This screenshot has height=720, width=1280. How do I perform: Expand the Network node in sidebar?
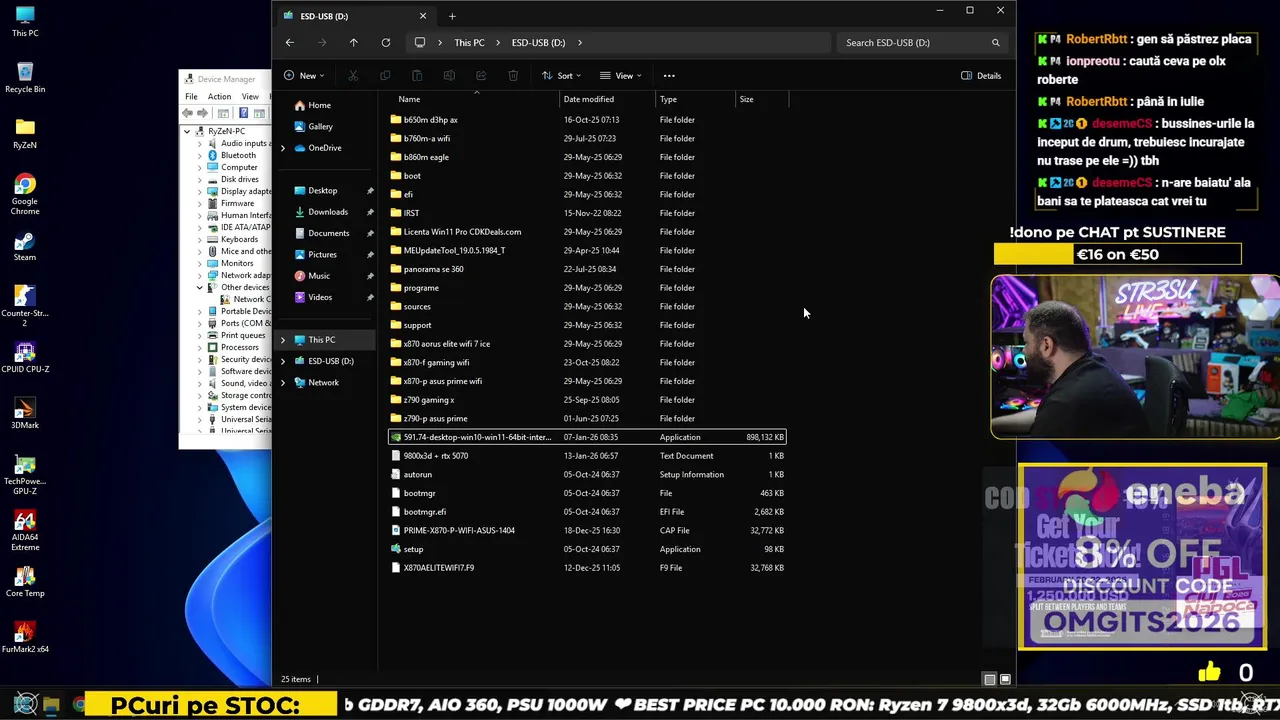pos(283,383)
